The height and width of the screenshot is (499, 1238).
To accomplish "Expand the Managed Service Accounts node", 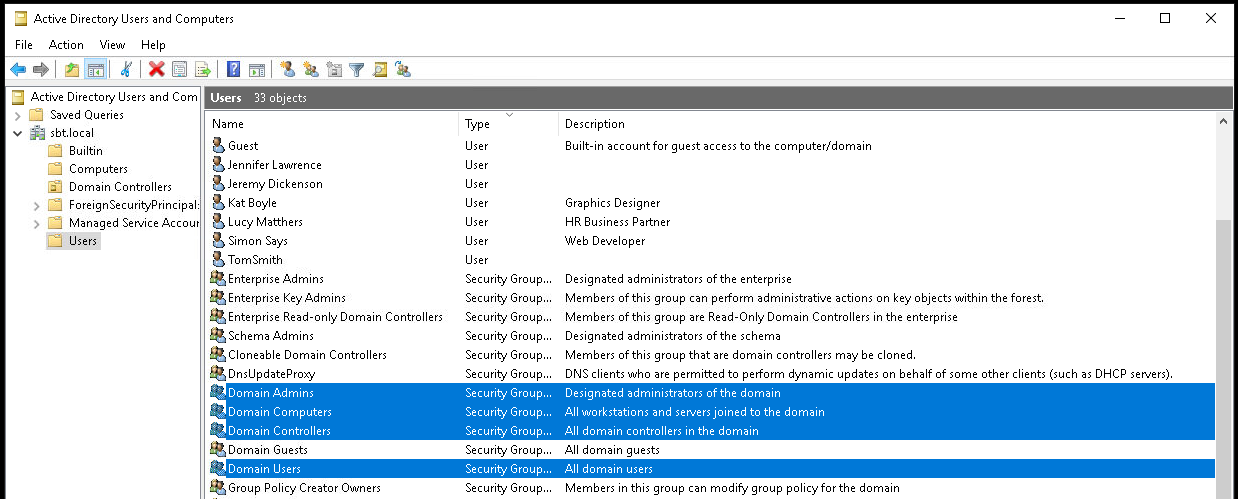I will pos(37,223).
